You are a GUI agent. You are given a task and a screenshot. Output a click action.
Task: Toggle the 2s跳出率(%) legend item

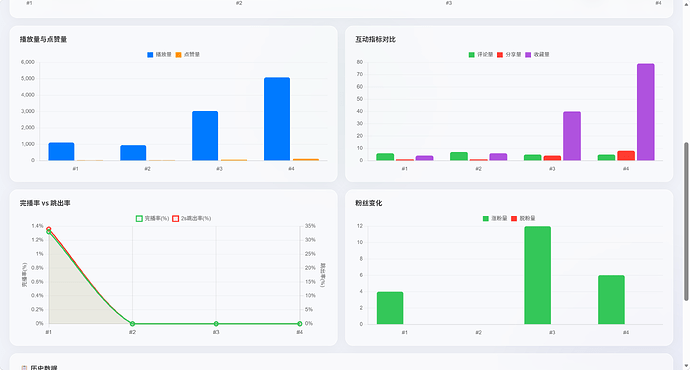[x=191, y=218]
